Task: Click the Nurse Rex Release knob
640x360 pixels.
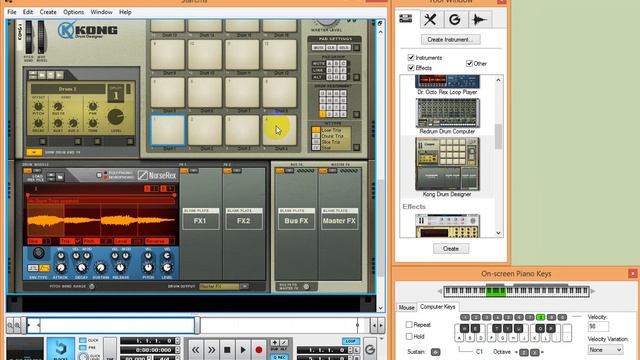Action: 120,268
